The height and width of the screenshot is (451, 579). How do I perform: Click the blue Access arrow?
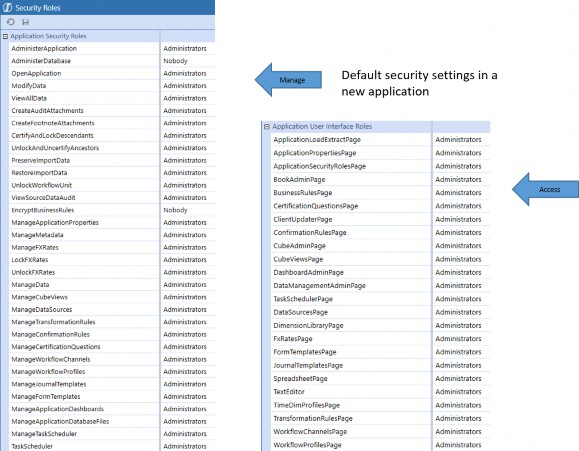coord(545,189)
